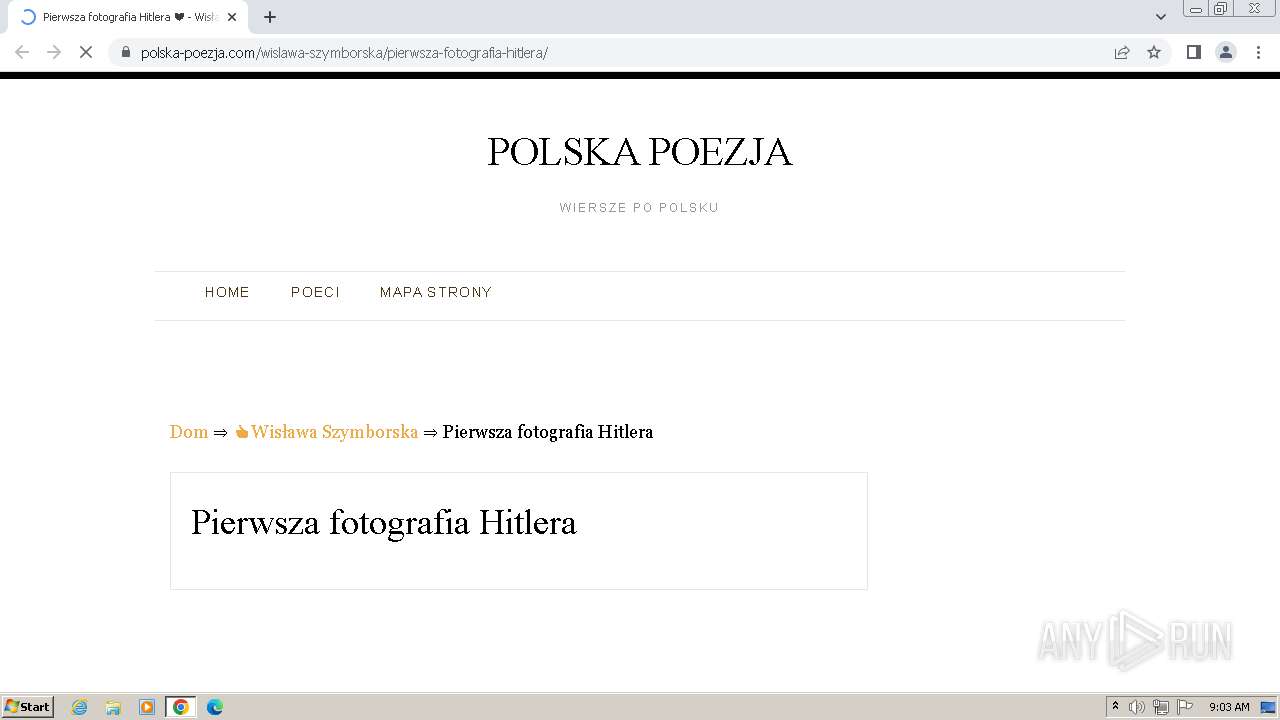
Task: Click the 9:03 AM clock
Action: pos(1229,707)
